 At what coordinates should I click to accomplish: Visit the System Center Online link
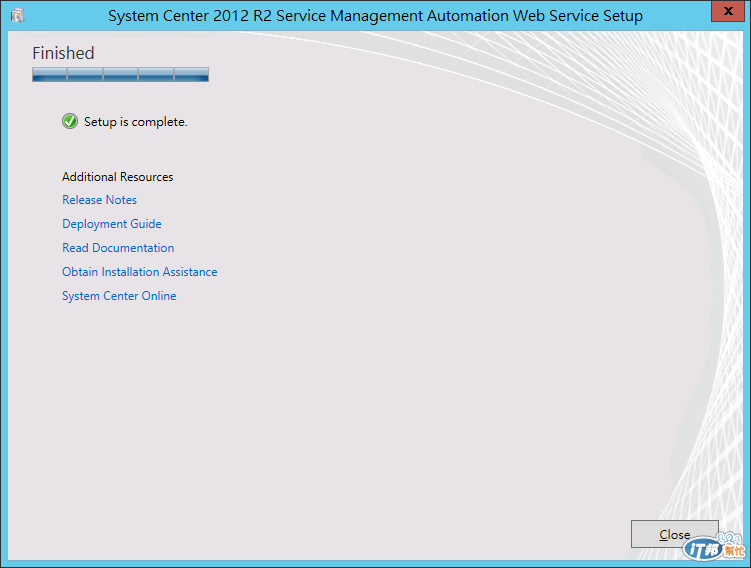(x=119, y=296)
